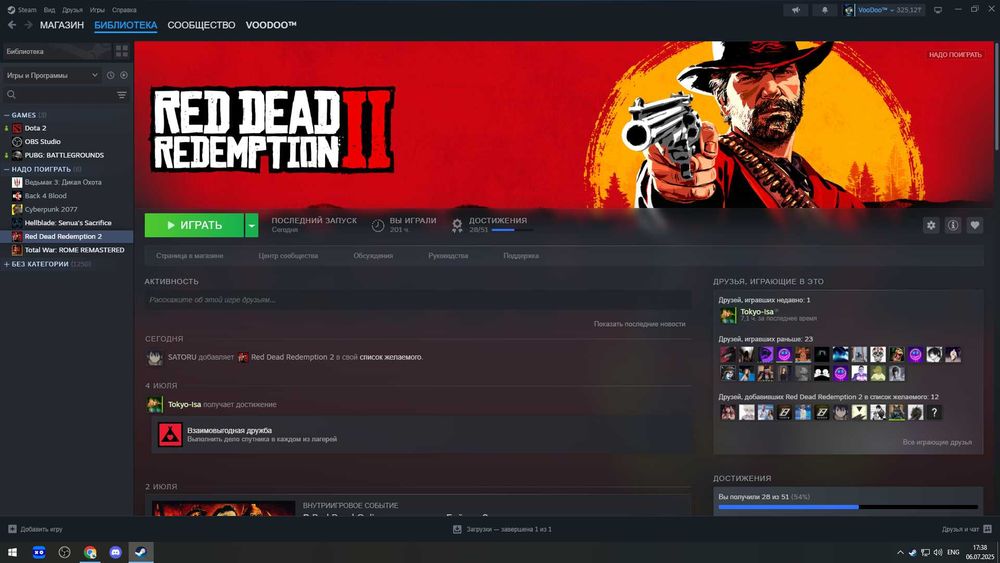The width and height of the screenshot is (1000, 563).
Task: Open game info icon
Action: (953, 225)
